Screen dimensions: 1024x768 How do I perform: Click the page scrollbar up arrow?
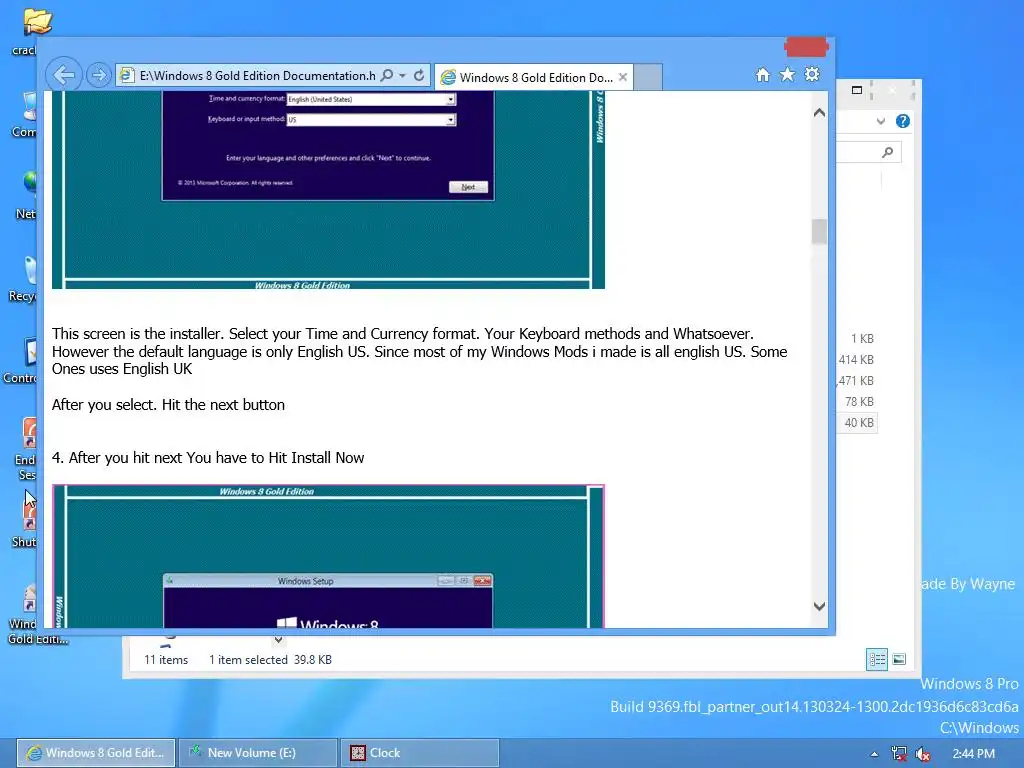tap(820, 112)
